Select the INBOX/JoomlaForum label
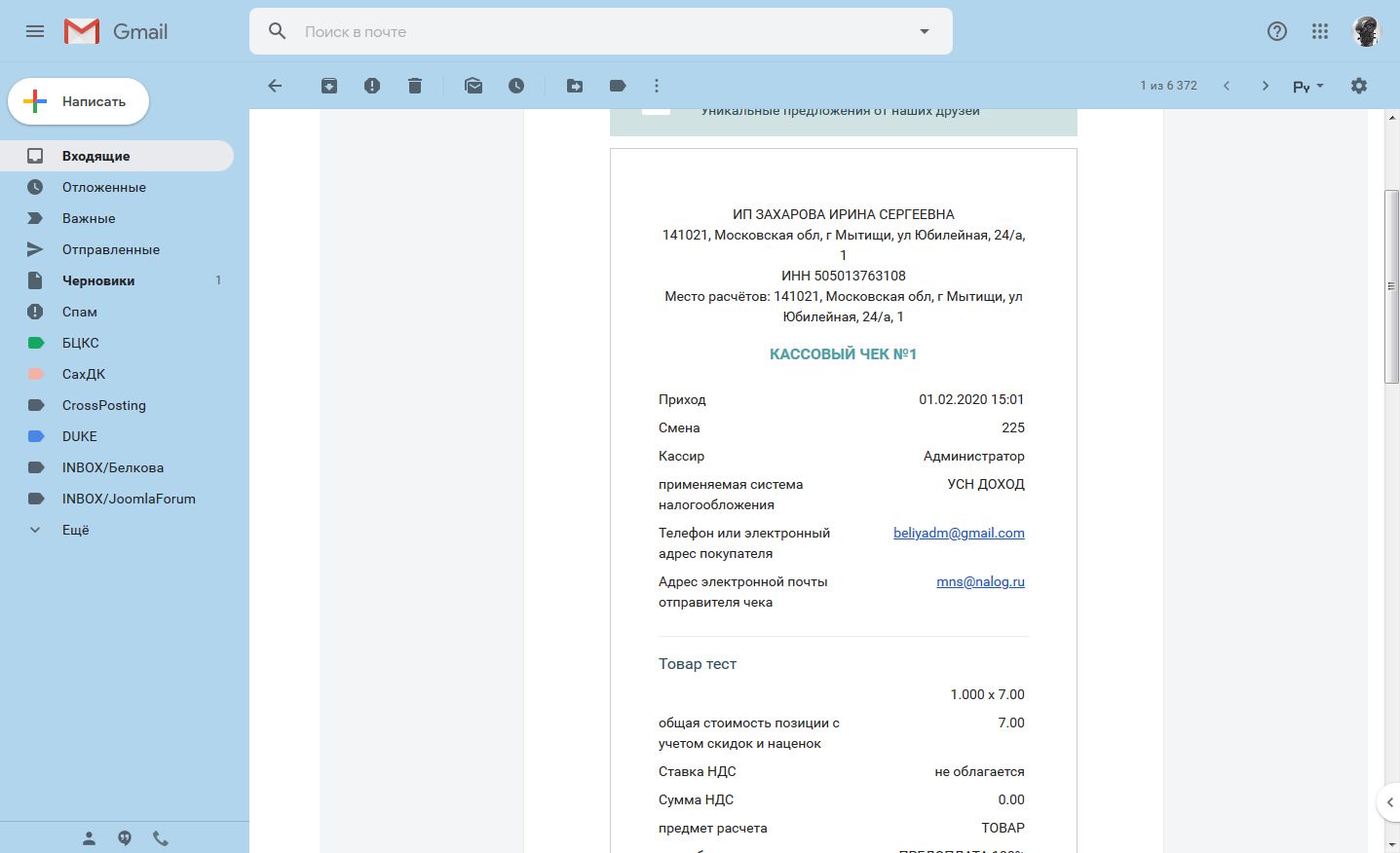This screenshot has width=1400, height=853. pyautogui.click(x=117, y=499)
